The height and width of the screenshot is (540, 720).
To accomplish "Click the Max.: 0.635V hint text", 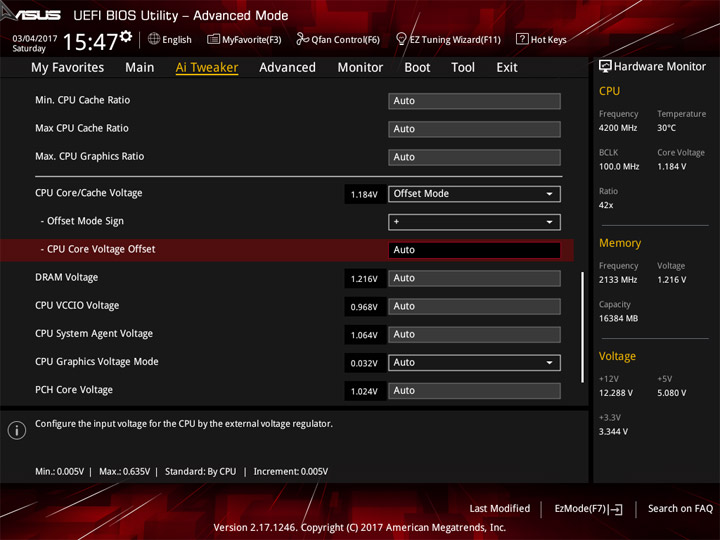I will [x=124, y=472].
